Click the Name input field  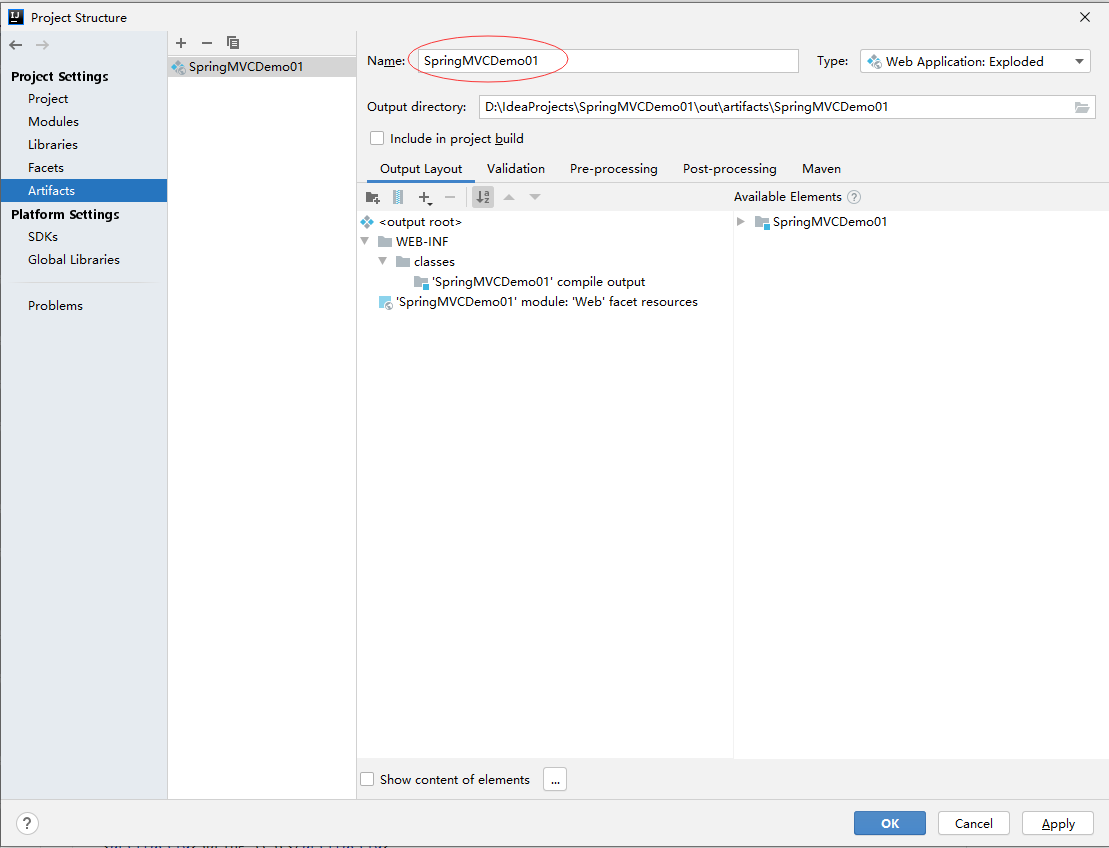click(x=608, y=61)
